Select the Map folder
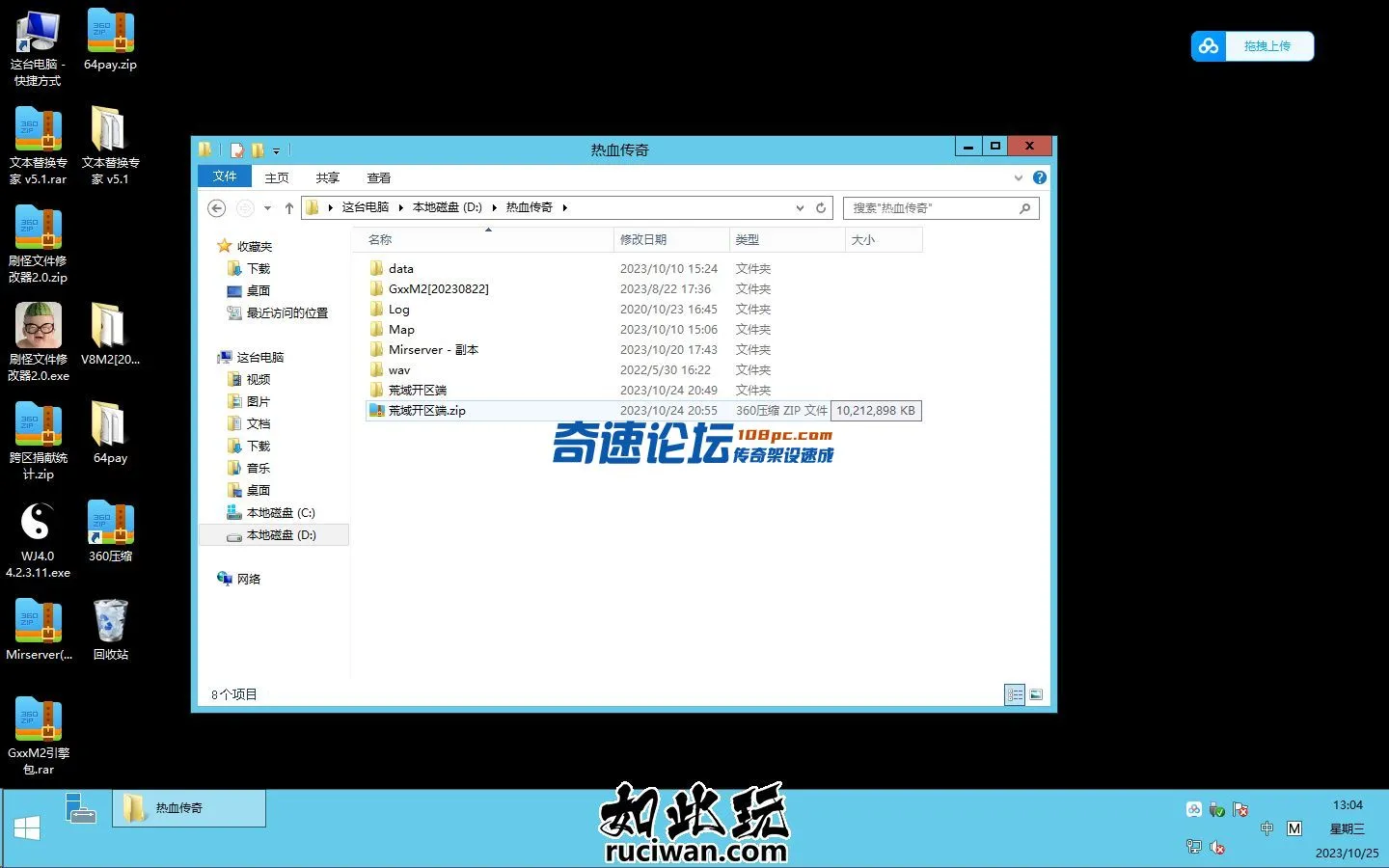1389x868 pixels. (643, 330)
